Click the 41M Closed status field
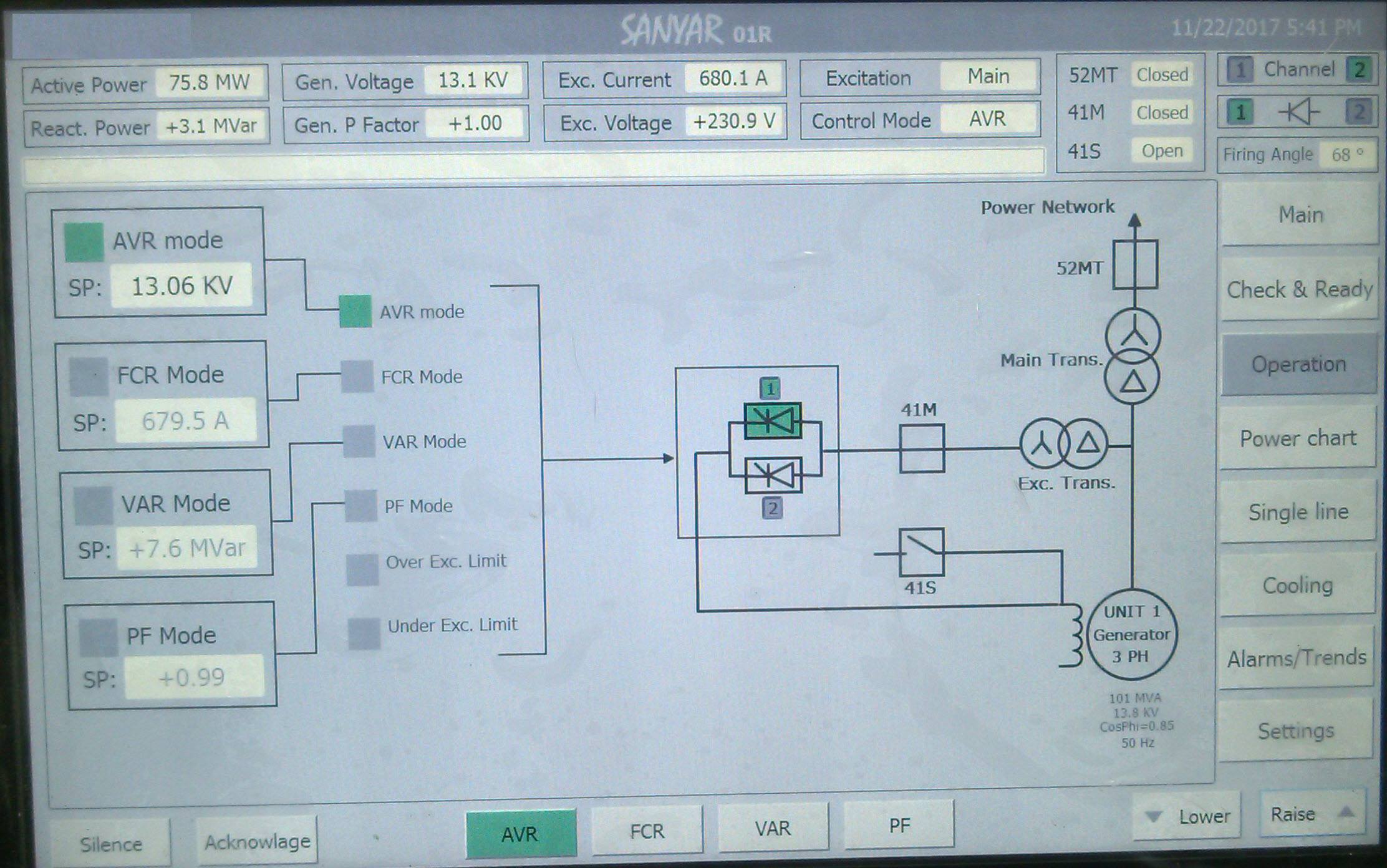This screenshot has width=1387, height=868. tap(1162, 113)
